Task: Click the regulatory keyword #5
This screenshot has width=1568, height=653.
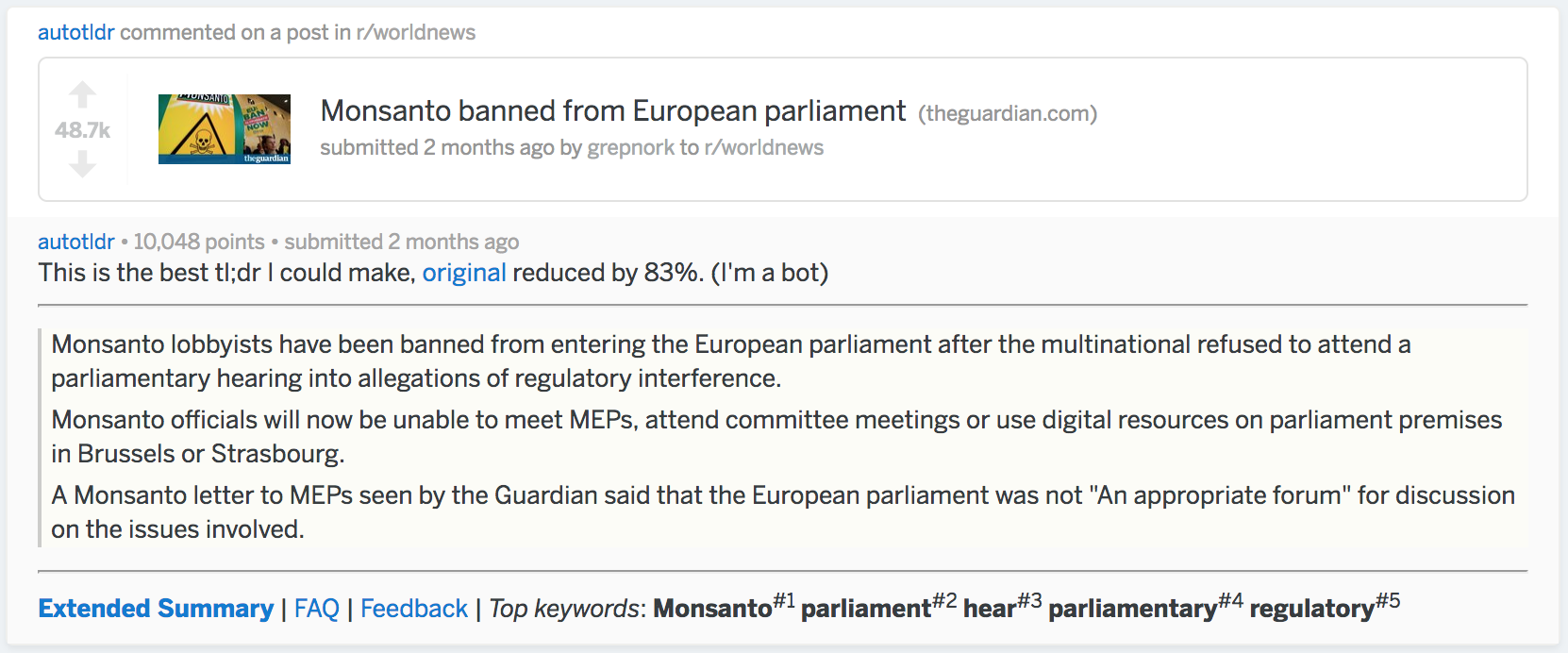Action: [x=1311, y=609]
